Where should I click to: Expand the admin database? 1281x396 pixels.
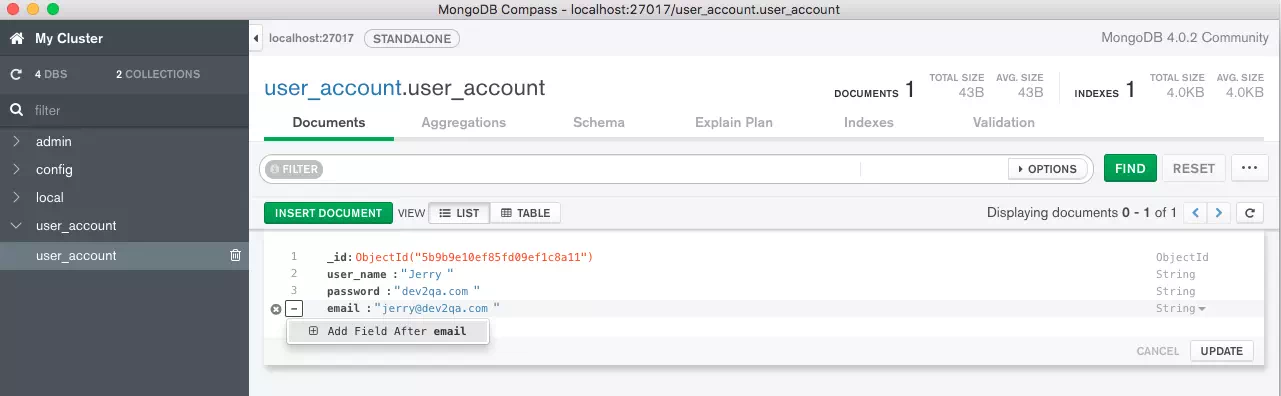[x=16, y=142]
